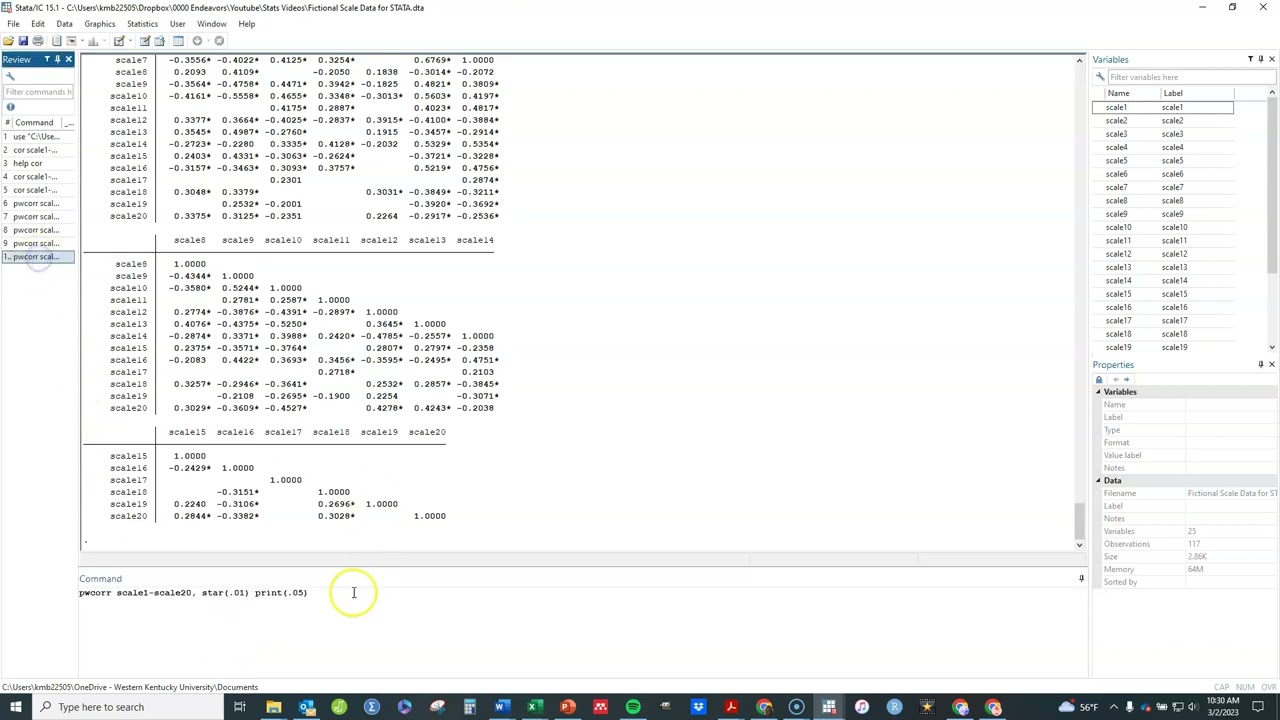Click the Clear more condition icon
The height and width of the screenshot is (720, 1280).
point(197,41)
